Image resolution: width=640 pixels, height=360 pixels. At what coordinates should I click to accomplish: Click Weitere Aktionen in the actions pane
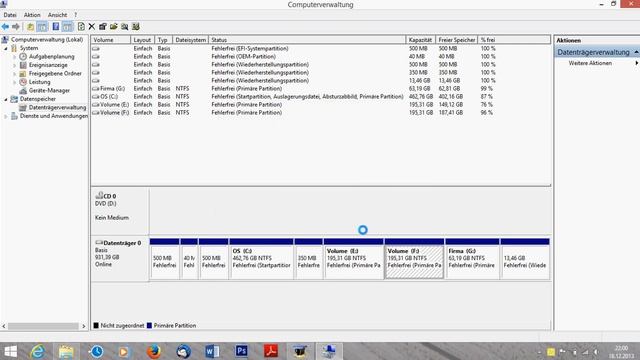coord(590,63)
